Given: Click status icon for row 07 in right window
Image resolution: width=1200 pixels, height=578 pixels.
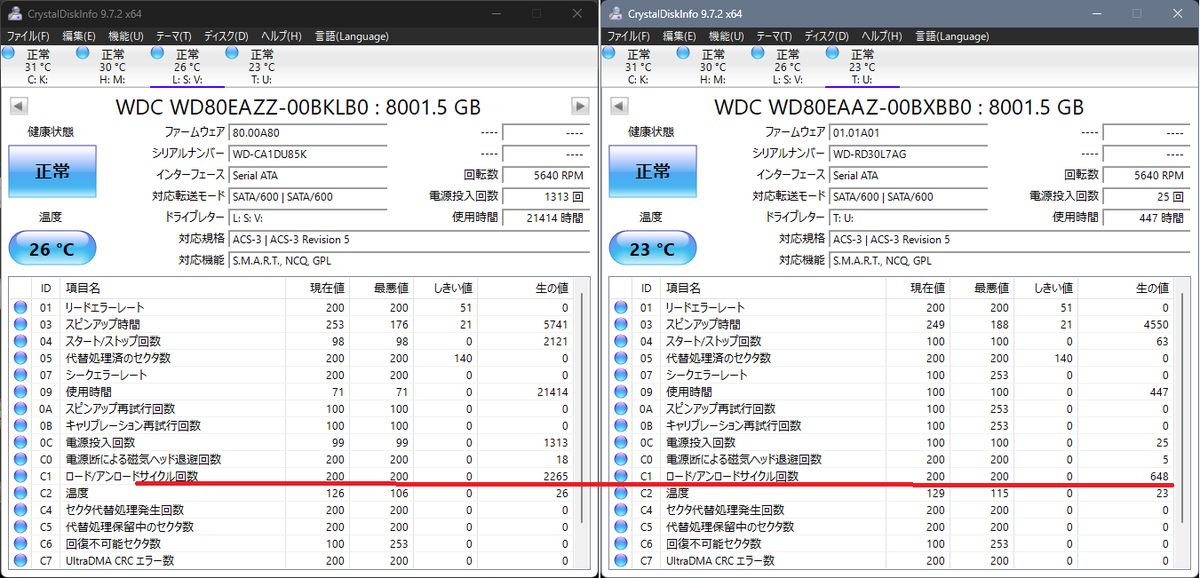Looking at the screenshot, I should tap(621, 375).
